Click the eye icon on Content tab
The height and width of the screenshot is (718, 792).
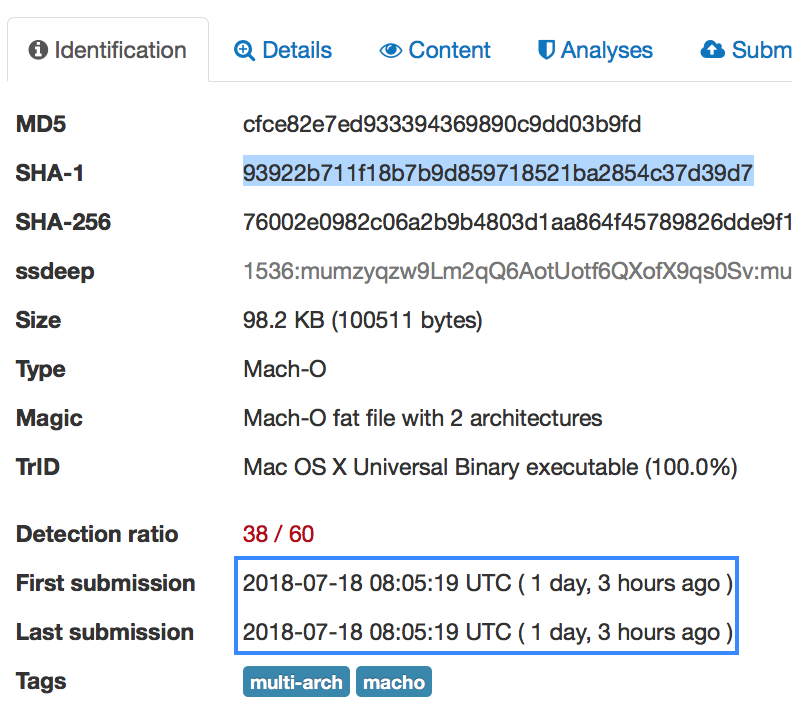(x=390, y=50)
